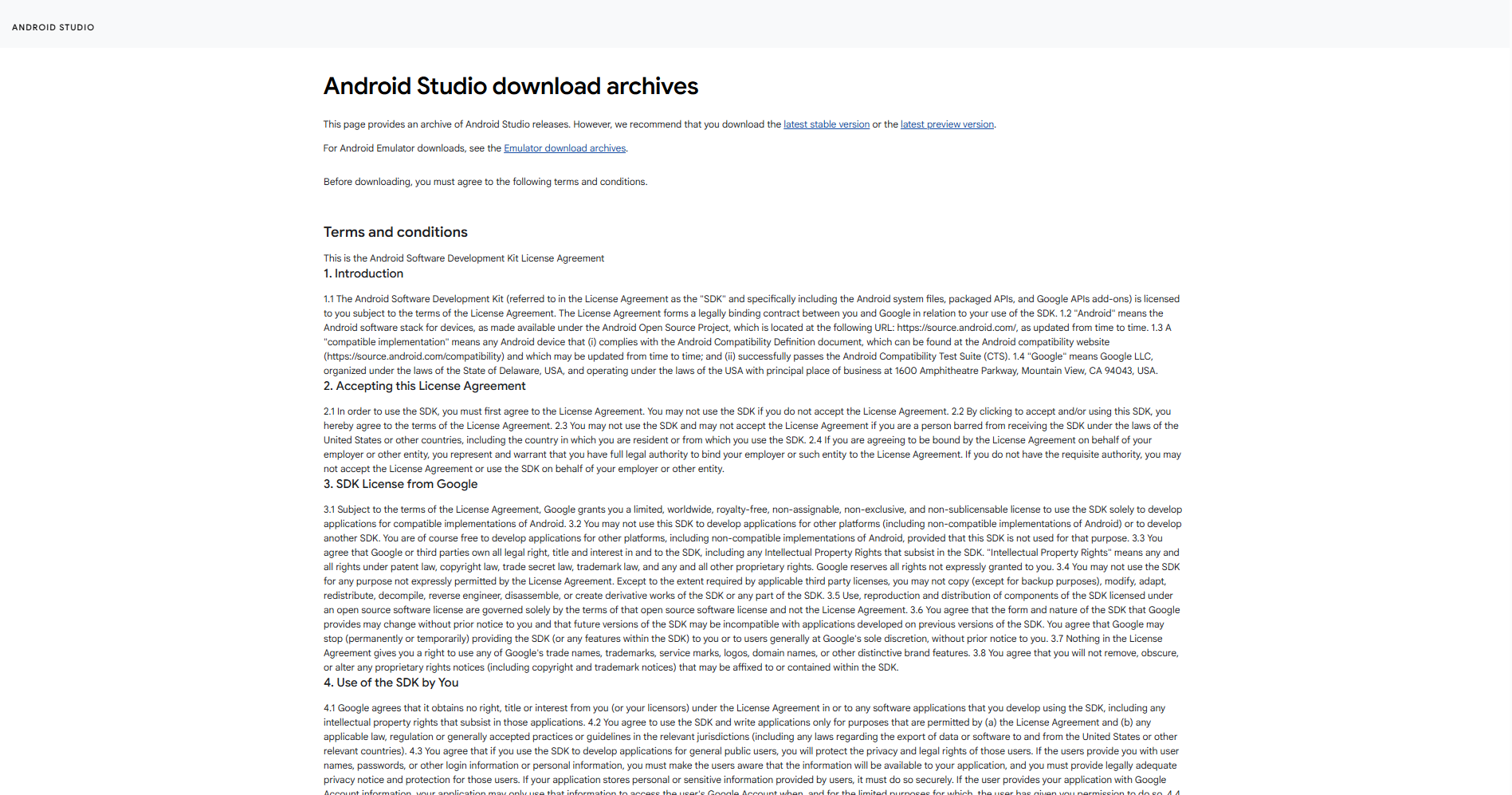Click the https://source.android.com/ URL text
1512x795 pixels.
point(956,328)
